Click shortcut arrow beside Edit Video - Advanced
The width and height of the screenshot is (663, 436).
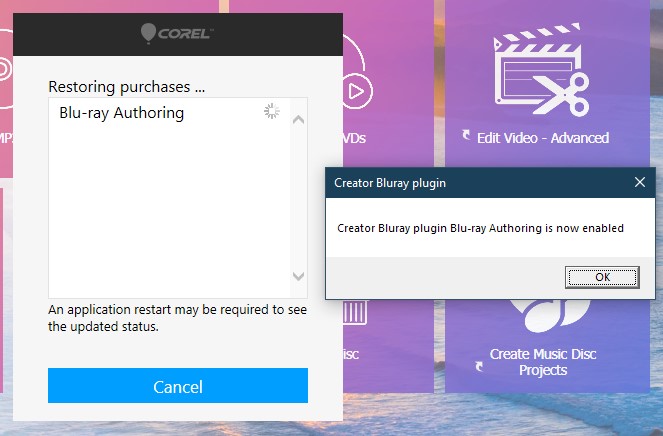[466, 135]
